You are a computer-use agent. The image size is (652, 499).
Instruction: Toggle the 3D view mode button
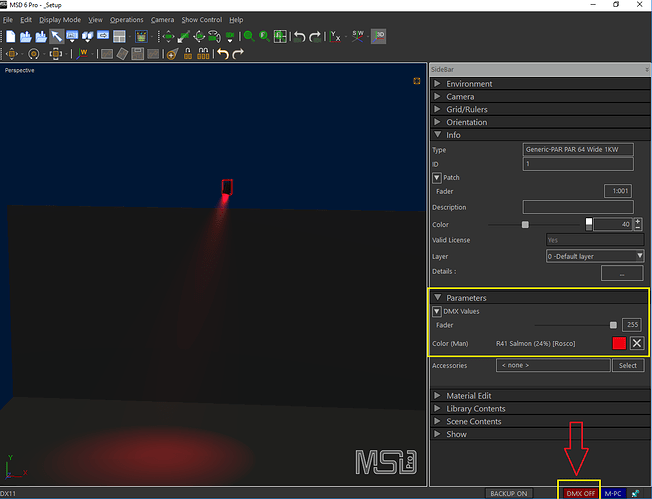click(379, 37)
